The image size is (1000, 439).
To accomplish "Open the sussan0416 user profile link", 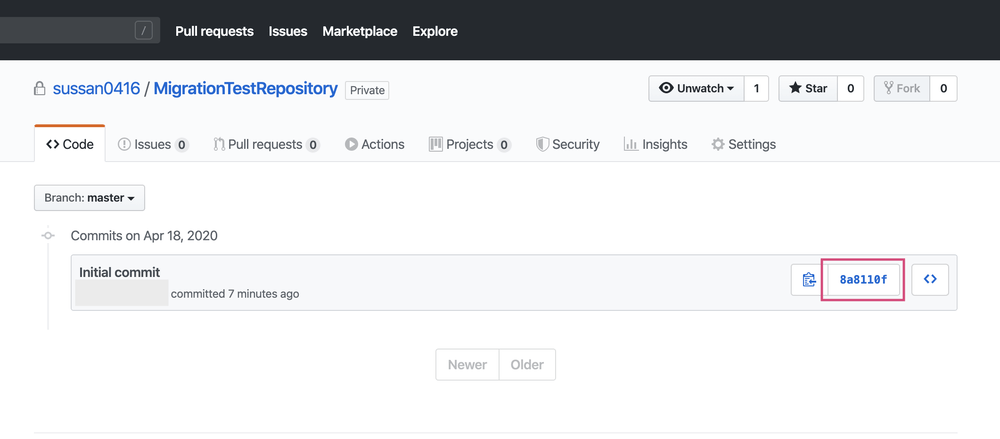I will pos(96,89).
